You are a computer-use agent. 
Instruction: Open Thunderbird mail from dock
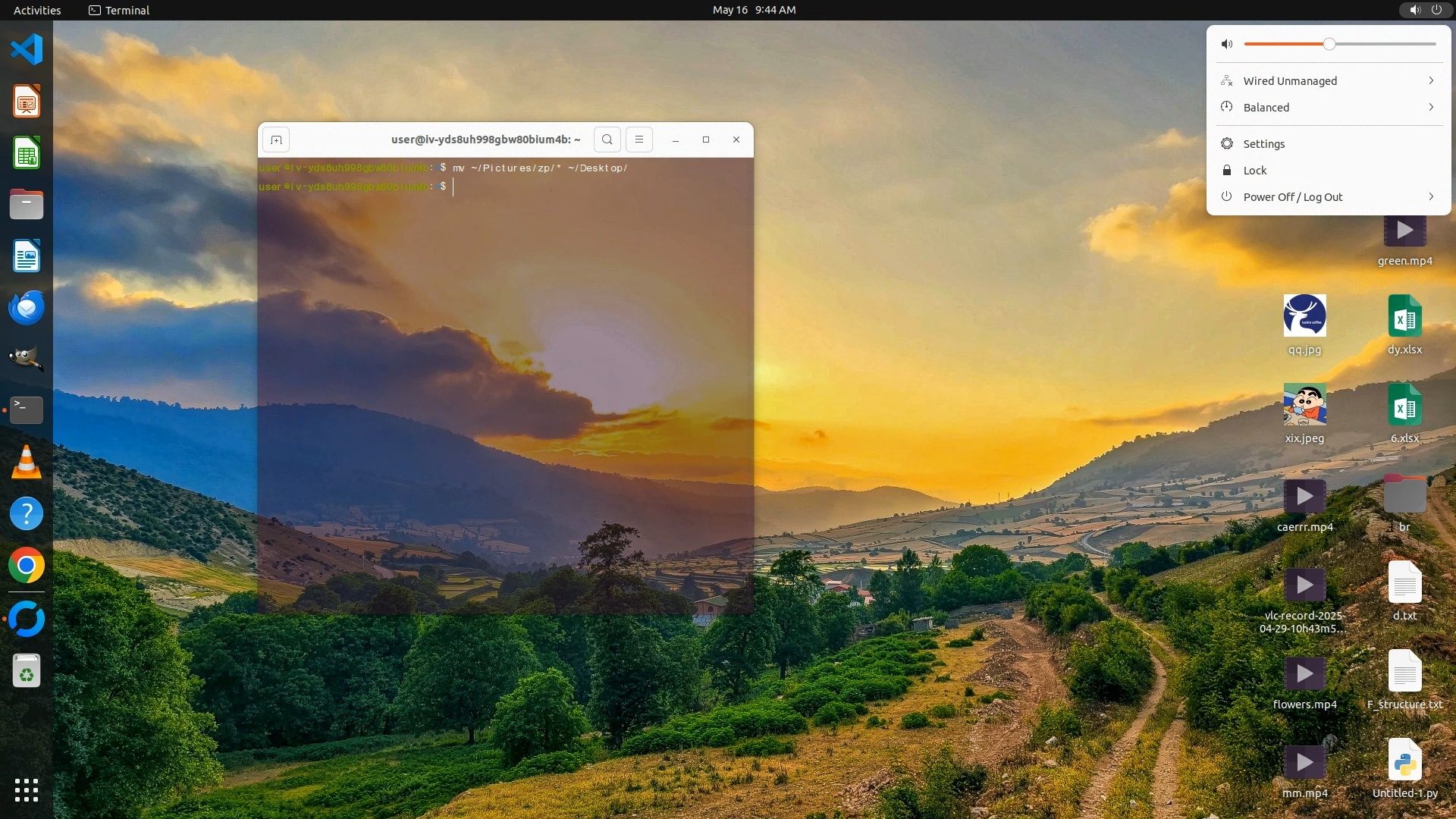pyautogui.click(x=27, y=308)
